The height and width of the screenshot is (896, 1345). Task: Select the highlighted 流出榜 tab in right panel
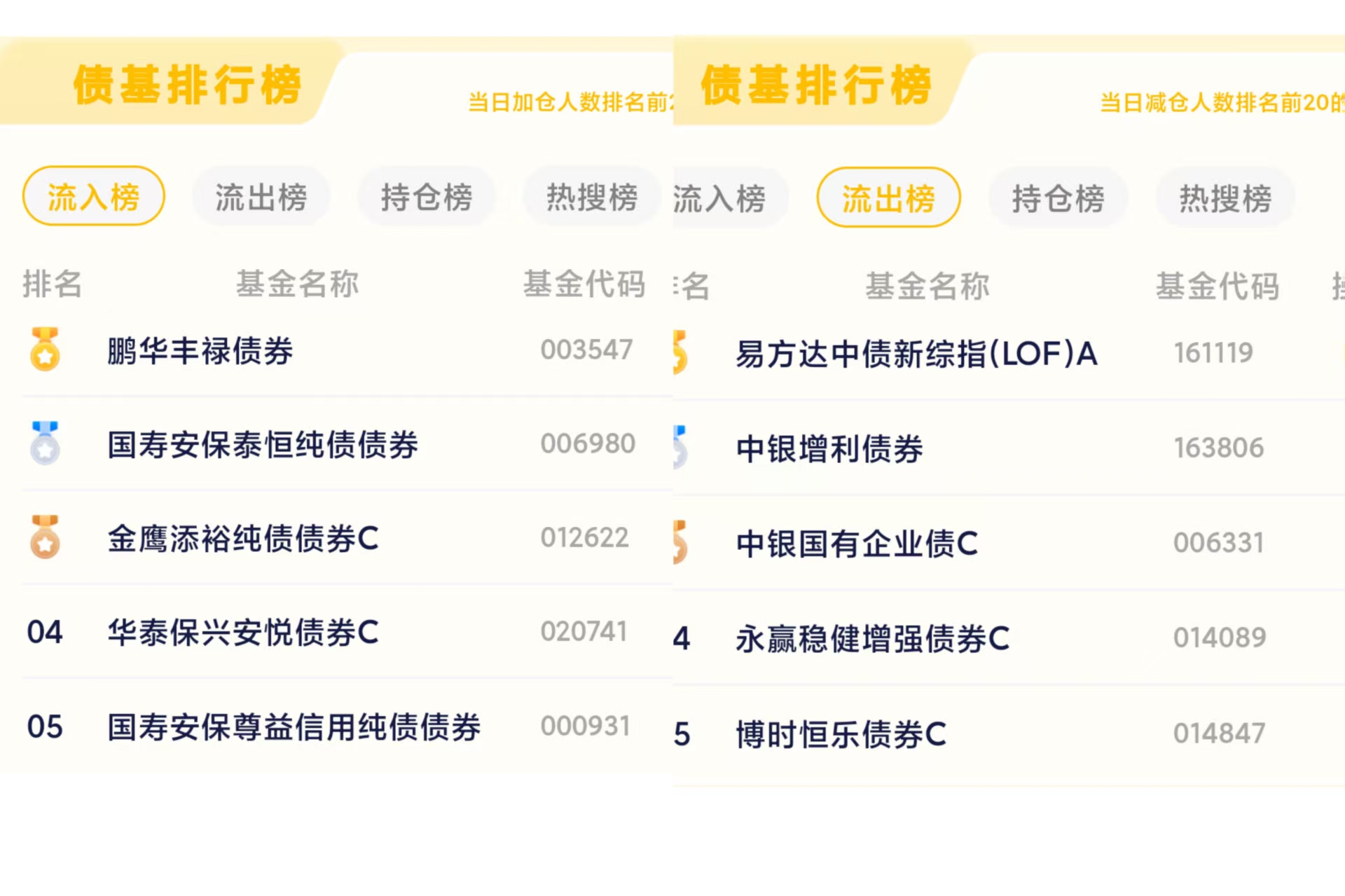click(x=888, y=198)
